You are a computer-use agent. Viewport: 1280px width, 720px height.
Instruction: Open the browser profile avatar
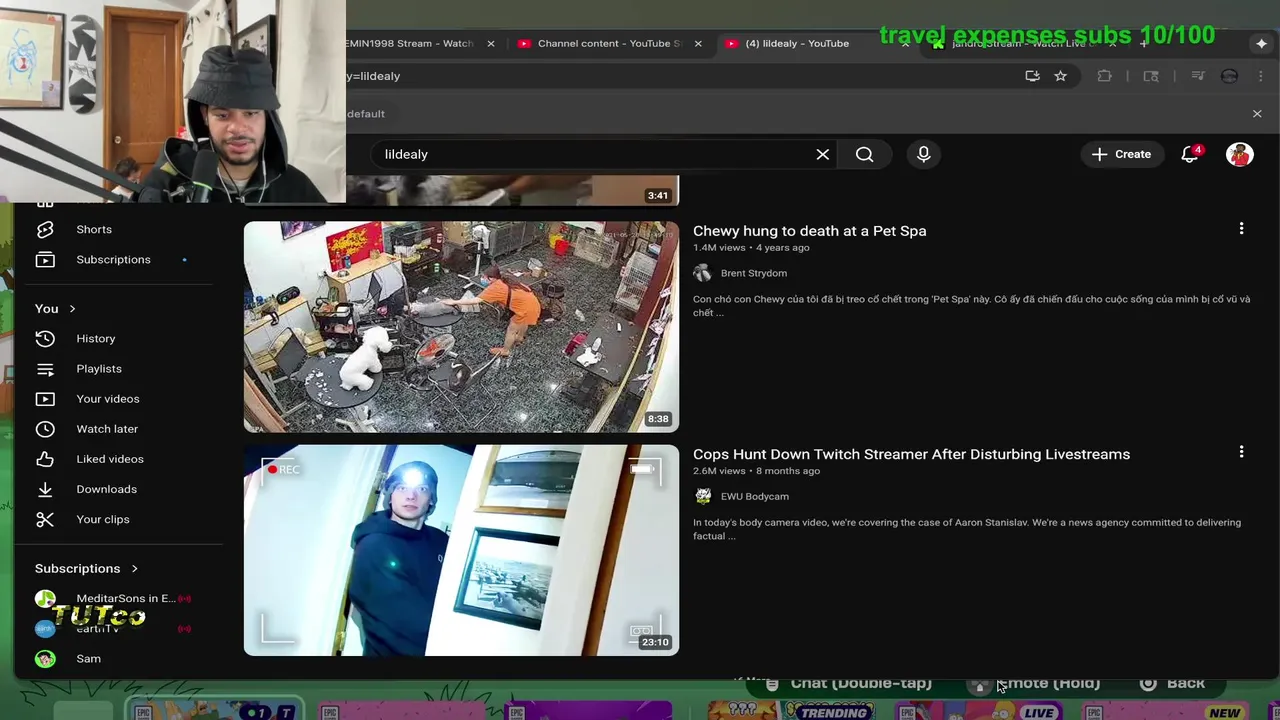1230,76
